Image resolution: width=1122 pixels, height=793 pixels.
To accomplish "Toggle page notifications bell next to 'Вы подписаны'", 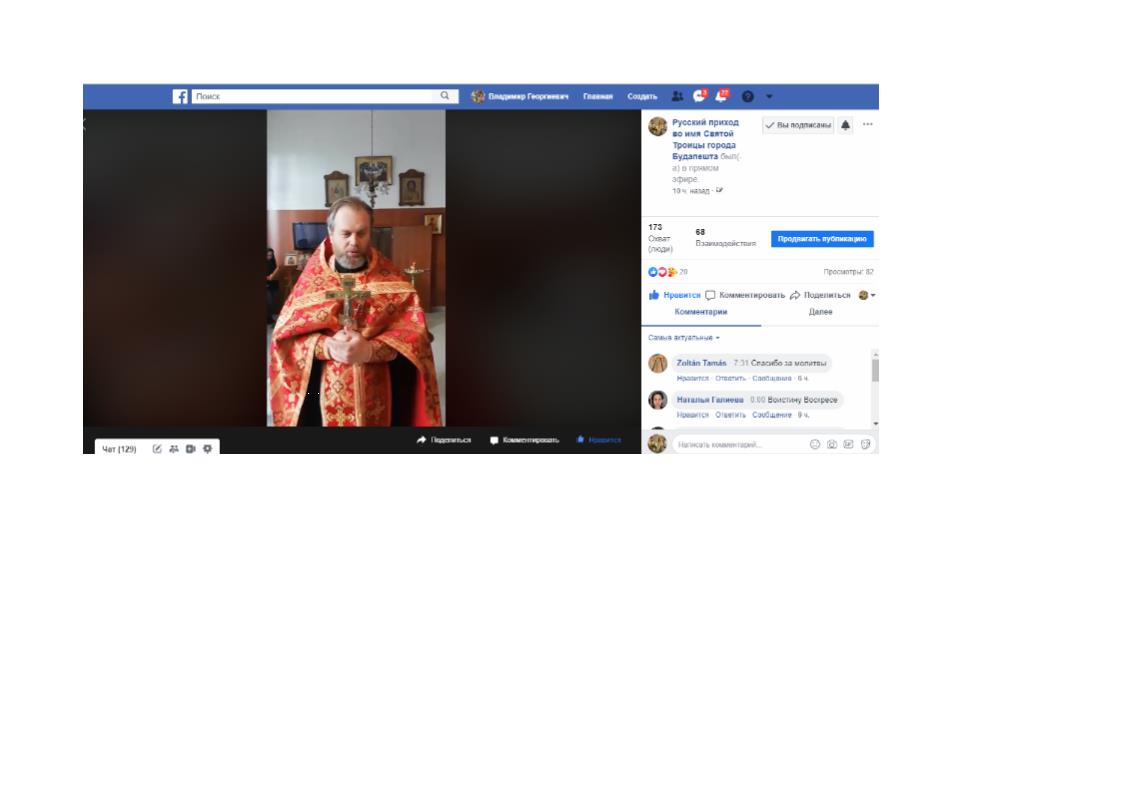I will click(845, 125).
